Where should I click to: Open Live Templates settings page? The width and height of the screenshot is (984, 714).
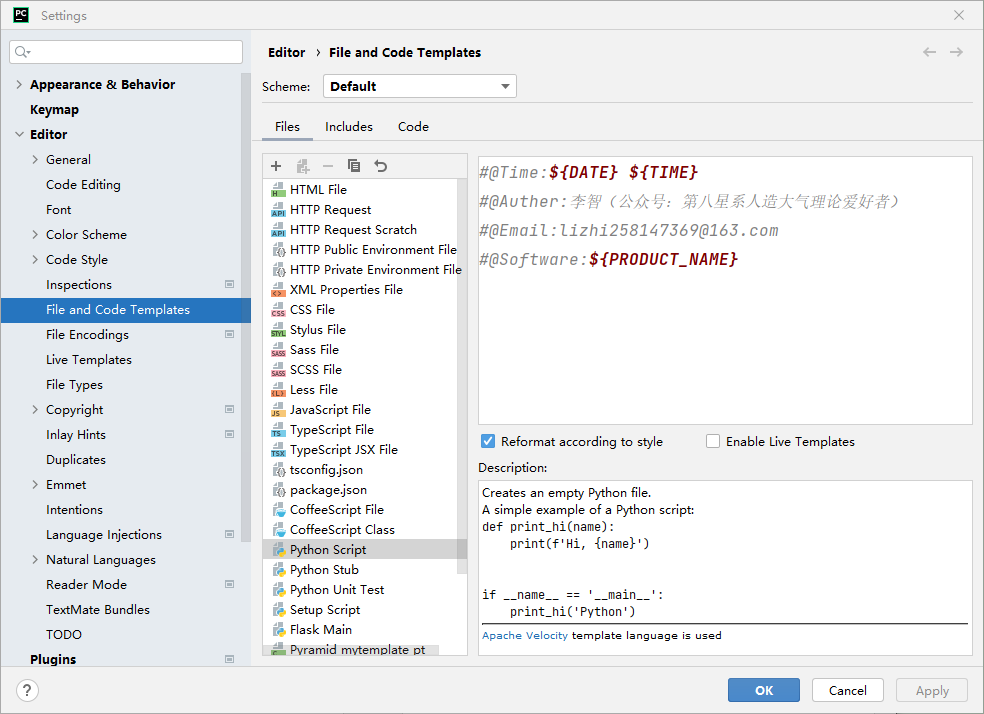coord(89,360)
